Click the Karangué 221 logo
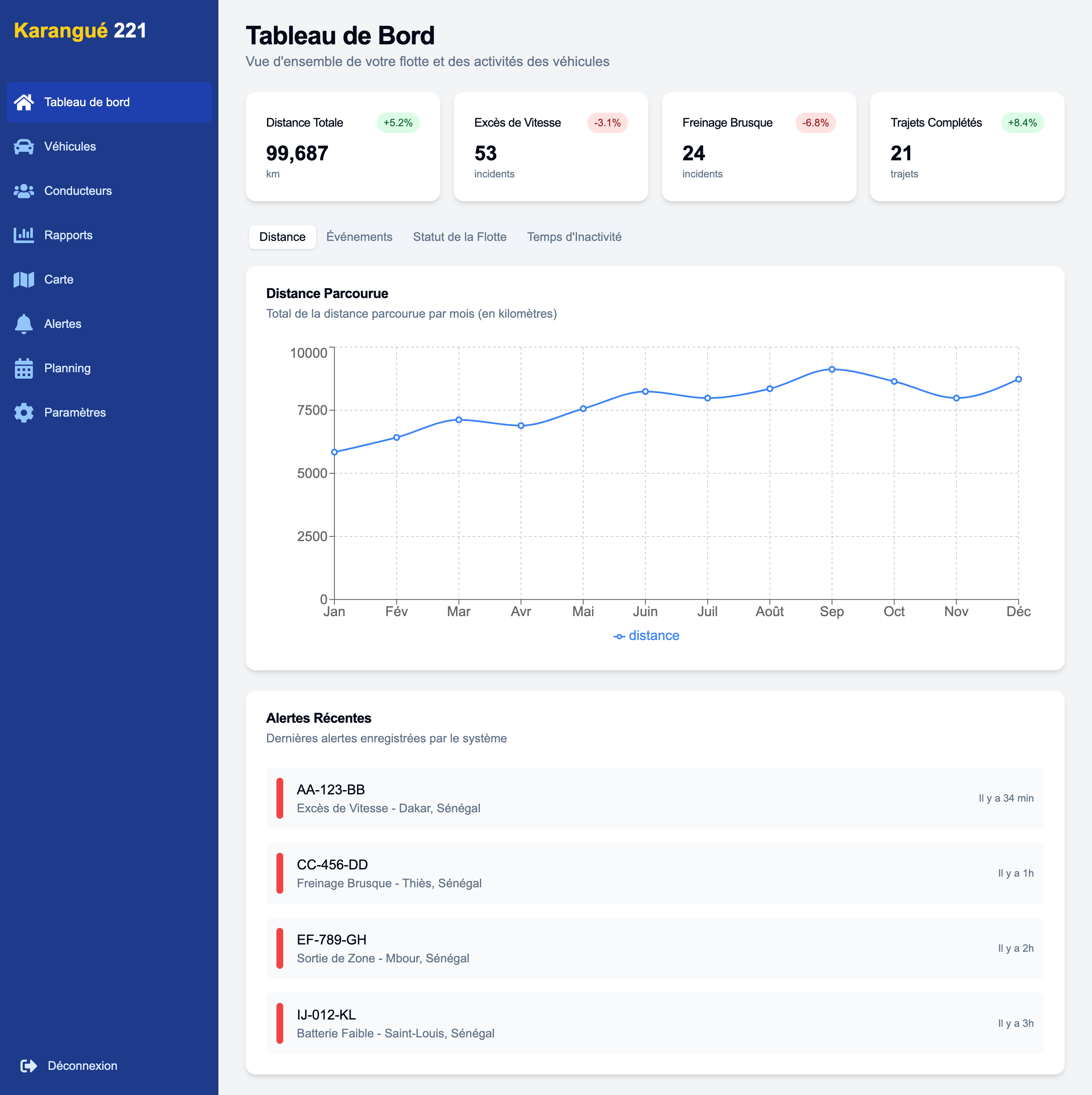The image size is (1092, 1095). [80, 30]
